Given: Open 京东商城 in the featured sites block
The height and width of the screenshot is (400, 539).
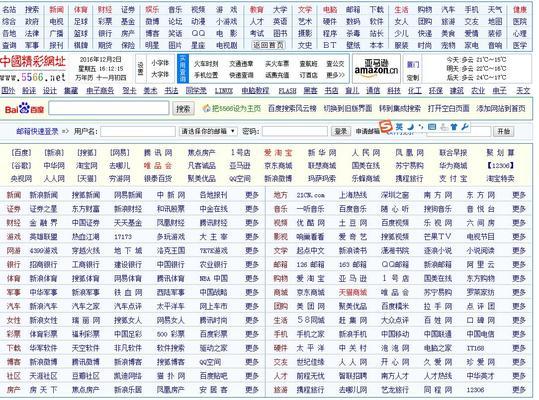Looking at the screenshot, I should click(278, 166).
